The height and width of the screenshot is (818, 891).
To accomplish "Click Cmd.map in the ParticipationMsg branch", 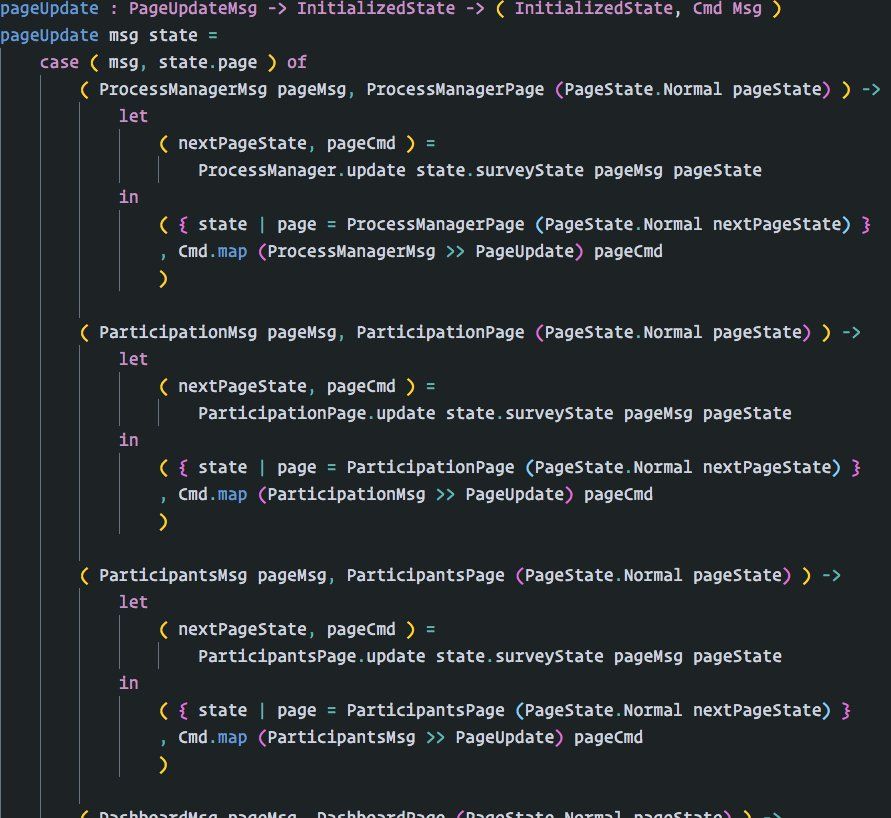I will pyautogui.click(x=213, y=495).
